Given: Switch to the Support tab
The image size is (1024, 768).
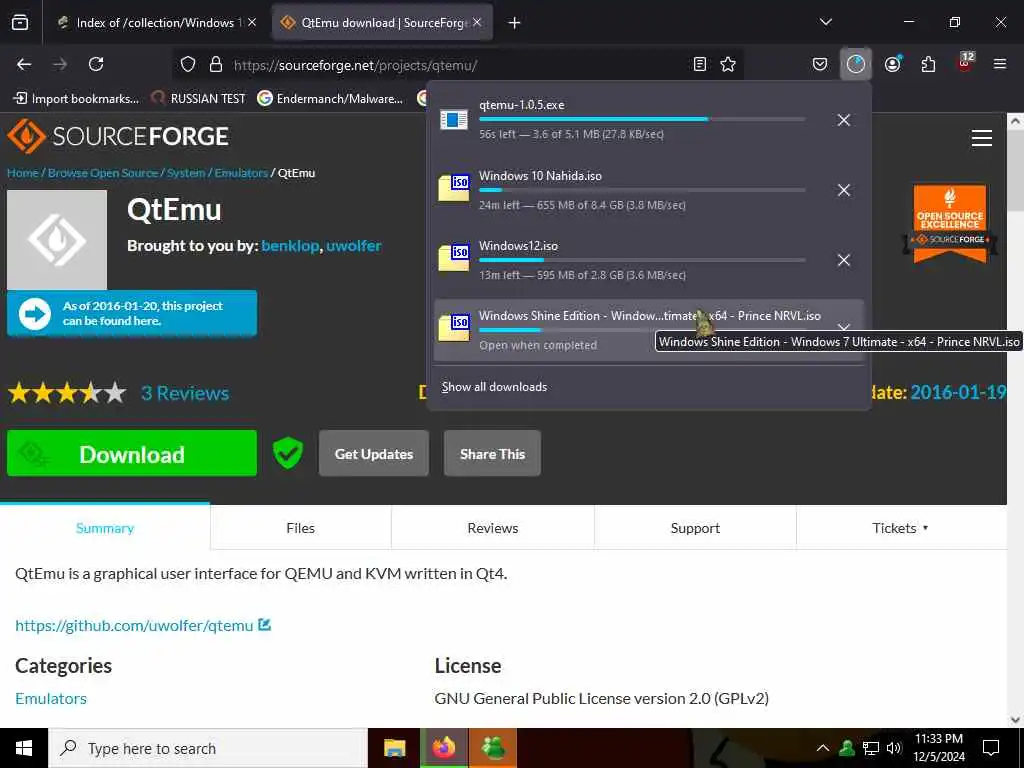Looking at the screenshot, I should point(695,528).
